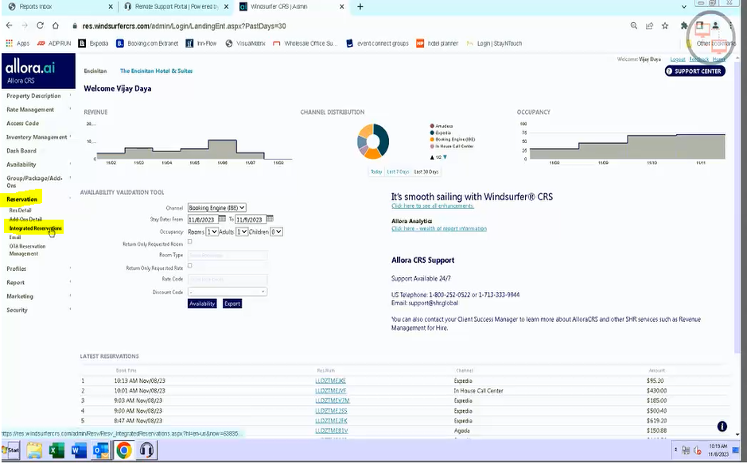This screenshot has width=748, height=464.
Task: Close the Remote Support Portal tab
Action: 226,7
